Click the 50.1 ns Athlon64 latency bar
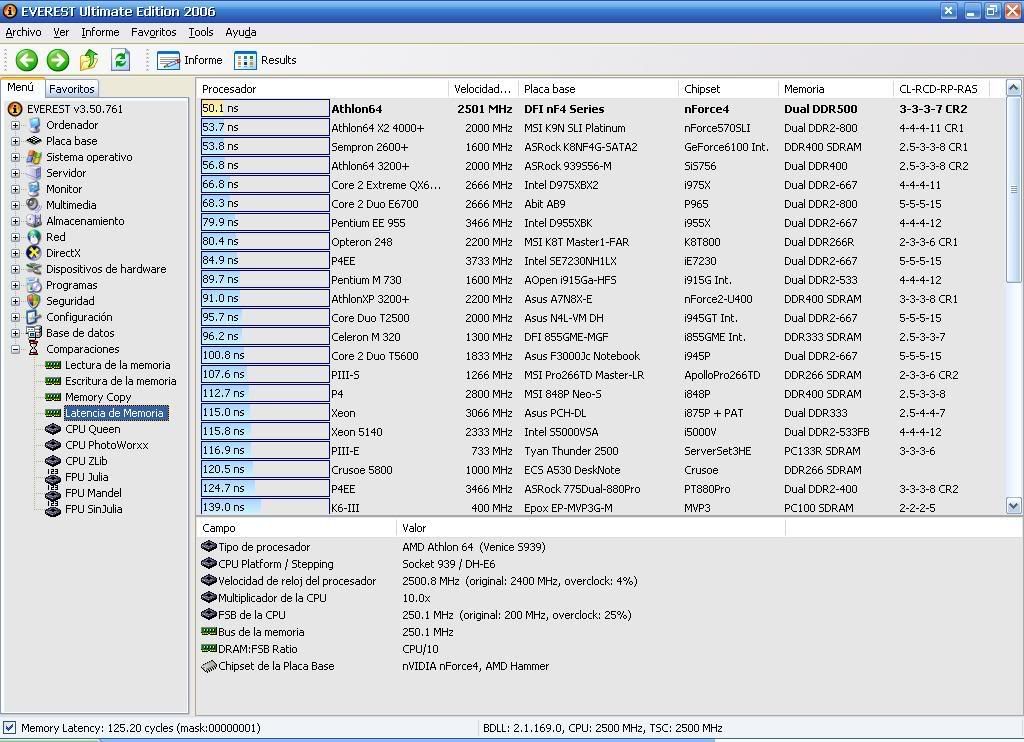Viewport: 1024px width, 742px height. [x=265, y=108]
